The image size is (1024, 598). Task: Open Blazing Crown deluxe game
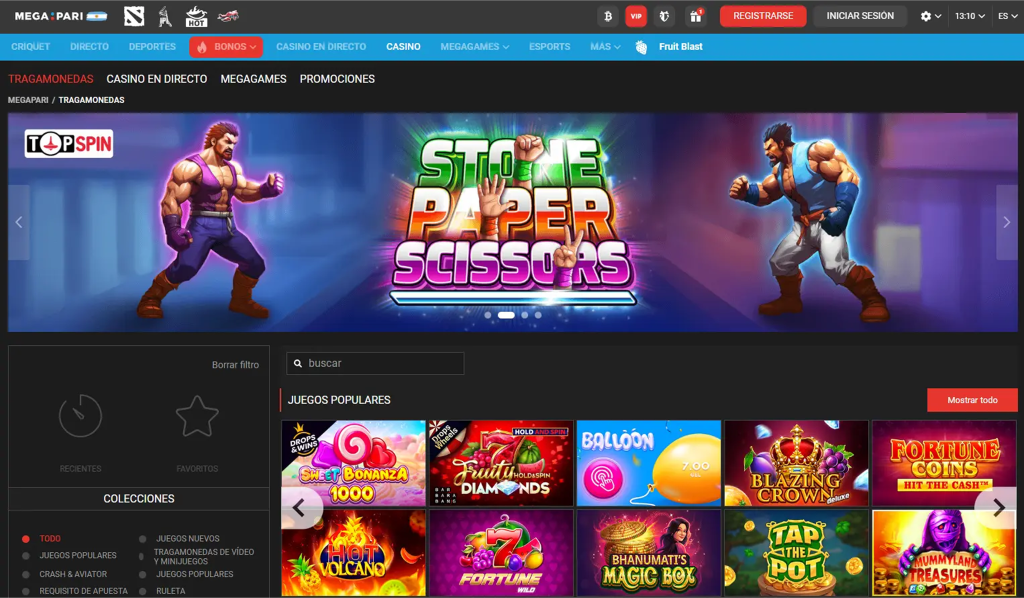[x=796, y=464]
